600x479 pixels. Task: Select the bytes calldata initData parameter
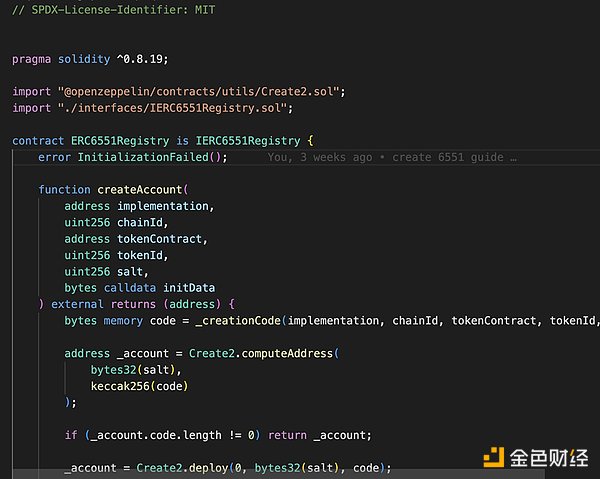139,288
